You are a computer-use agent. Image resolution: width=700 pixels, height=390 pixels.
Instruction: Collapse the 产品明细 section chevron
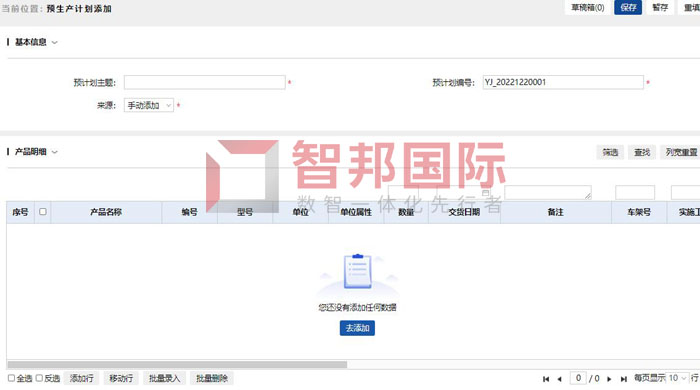tap(55, 152)
